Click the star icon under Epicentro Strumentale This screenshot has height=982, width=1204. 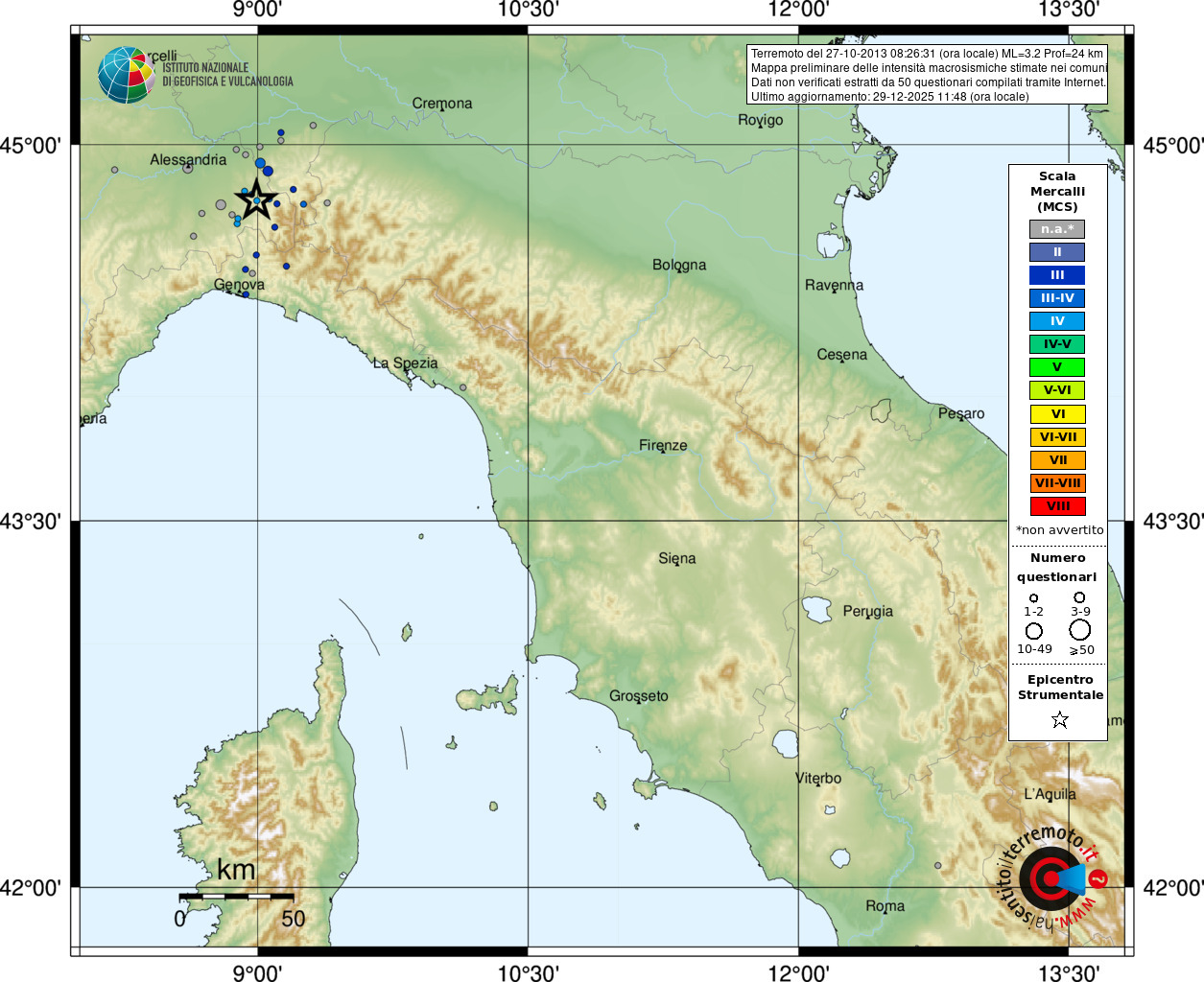coord(1059,719)
